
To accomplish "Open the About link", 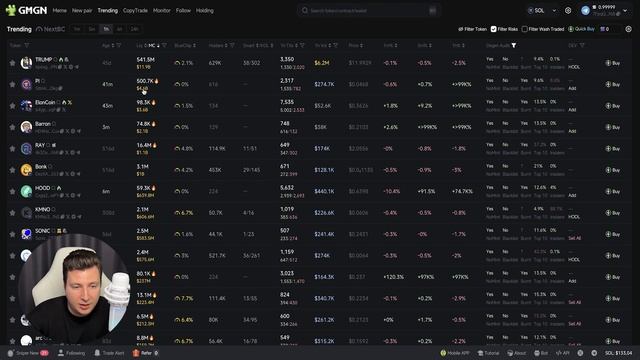I will click(517, 353).
